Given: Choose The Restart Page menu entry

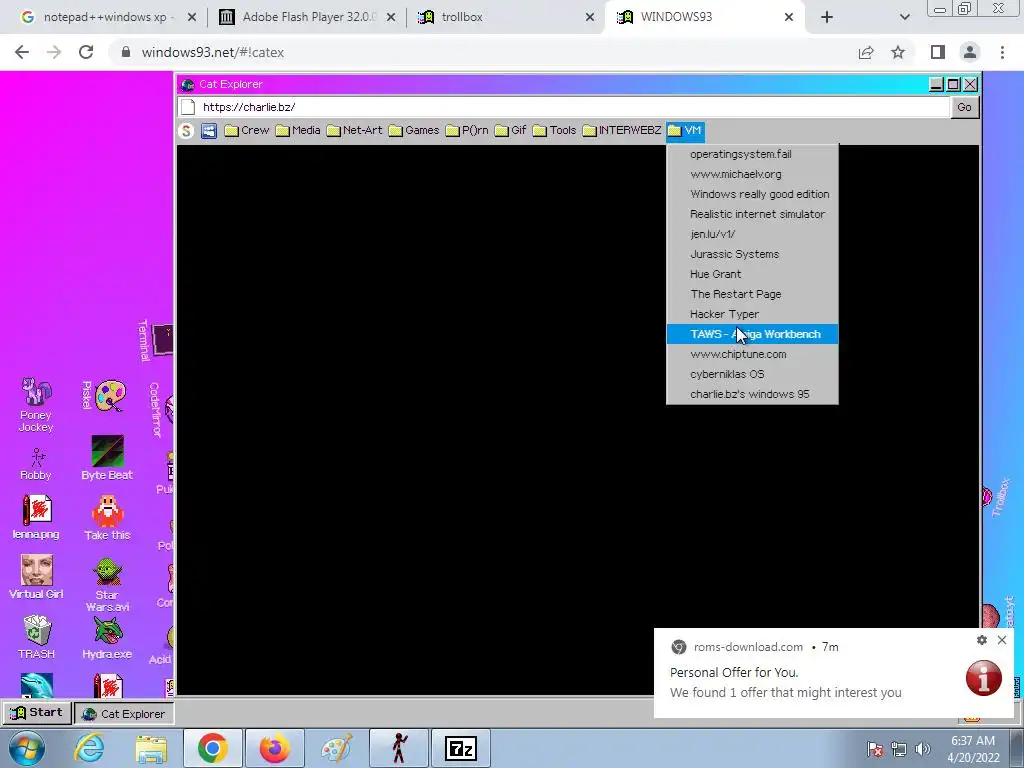Looking at the screenshot, I should (x=752, y=294).
